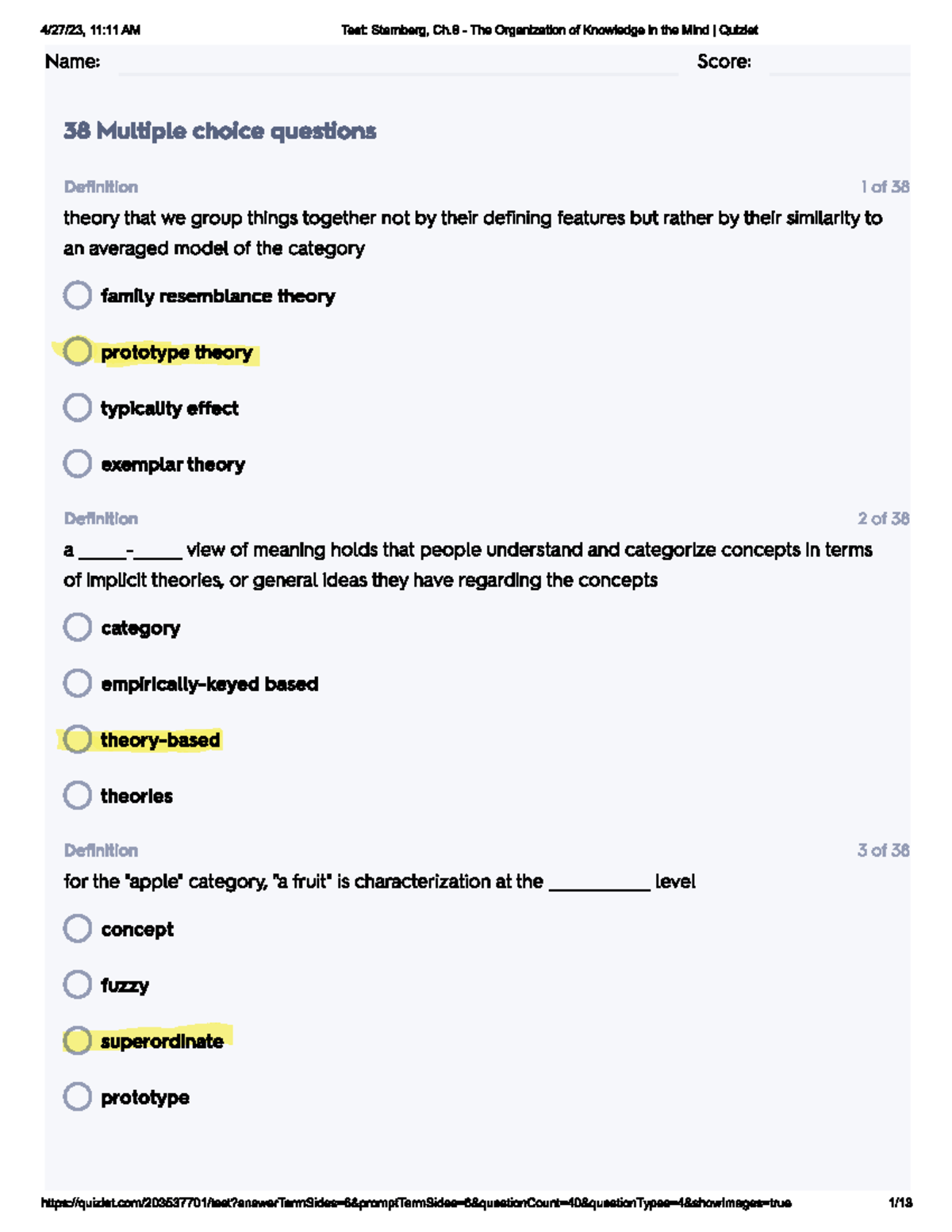Image resolution: width=952 pixels, height=1232 pixels.
Task: Select the "category" answer in question 2
Action: (x=78, y=628)
